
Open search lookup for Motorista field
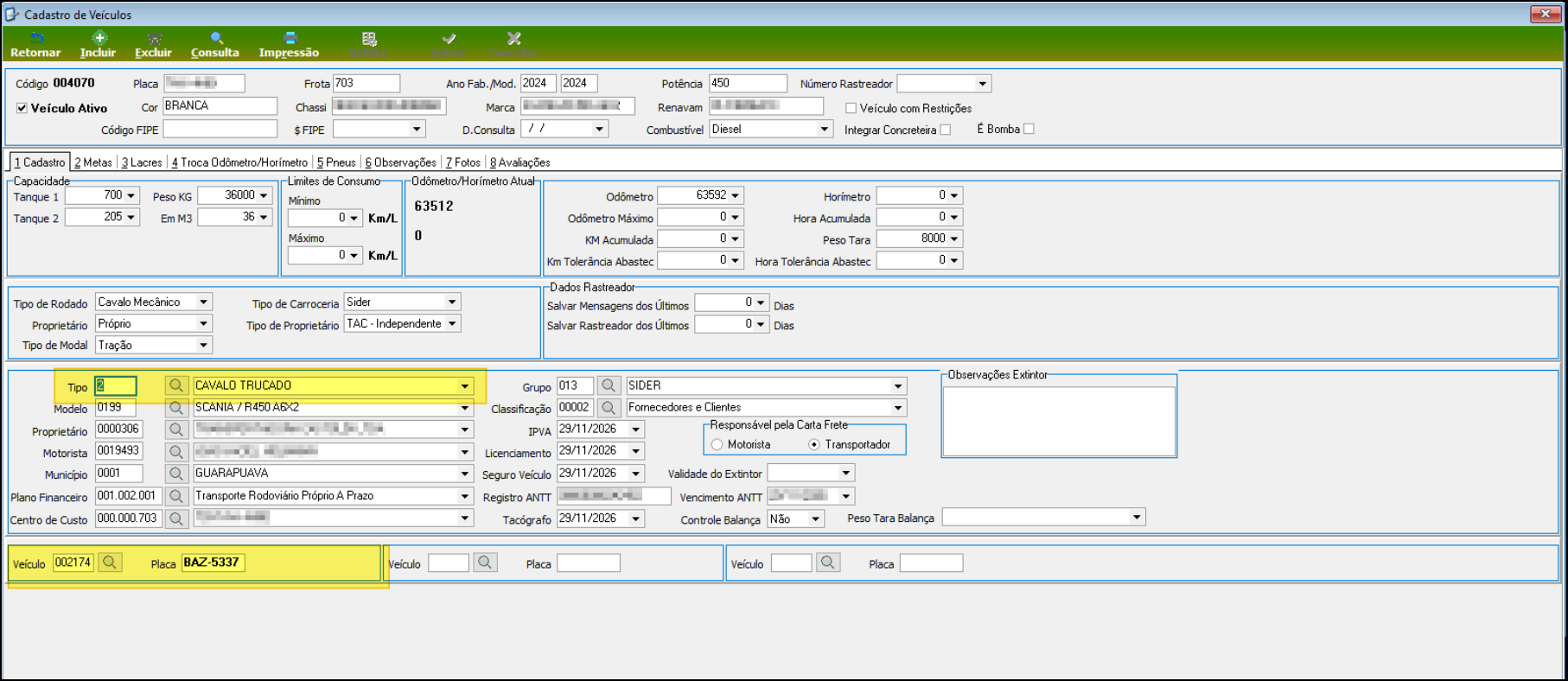click(x=176, y=451)
